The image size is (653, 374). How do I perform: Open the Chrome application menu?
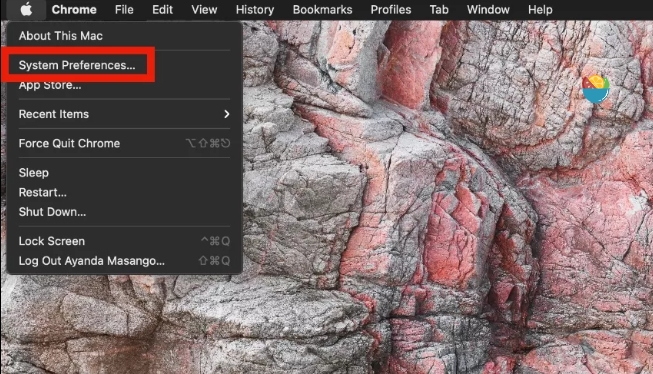pos(74,10)
